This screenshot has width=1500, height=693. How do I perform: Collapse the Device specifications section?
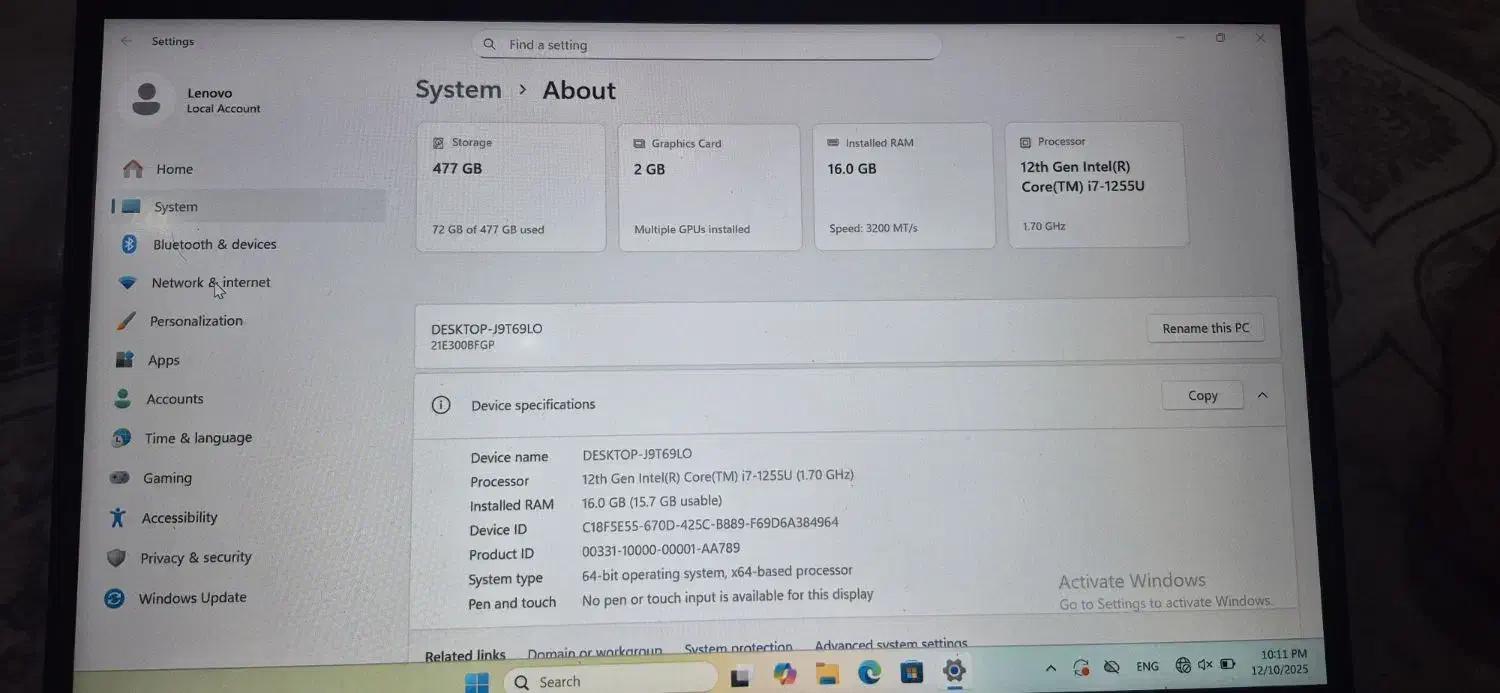pyautogui.click(x=1261, y=395)
